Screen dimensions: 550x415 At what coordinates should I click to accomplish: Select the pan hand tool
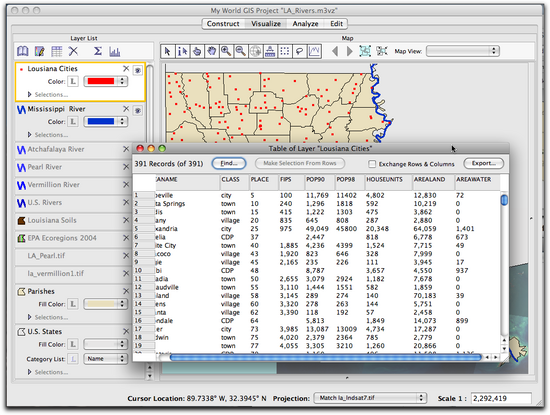[212, 51]
